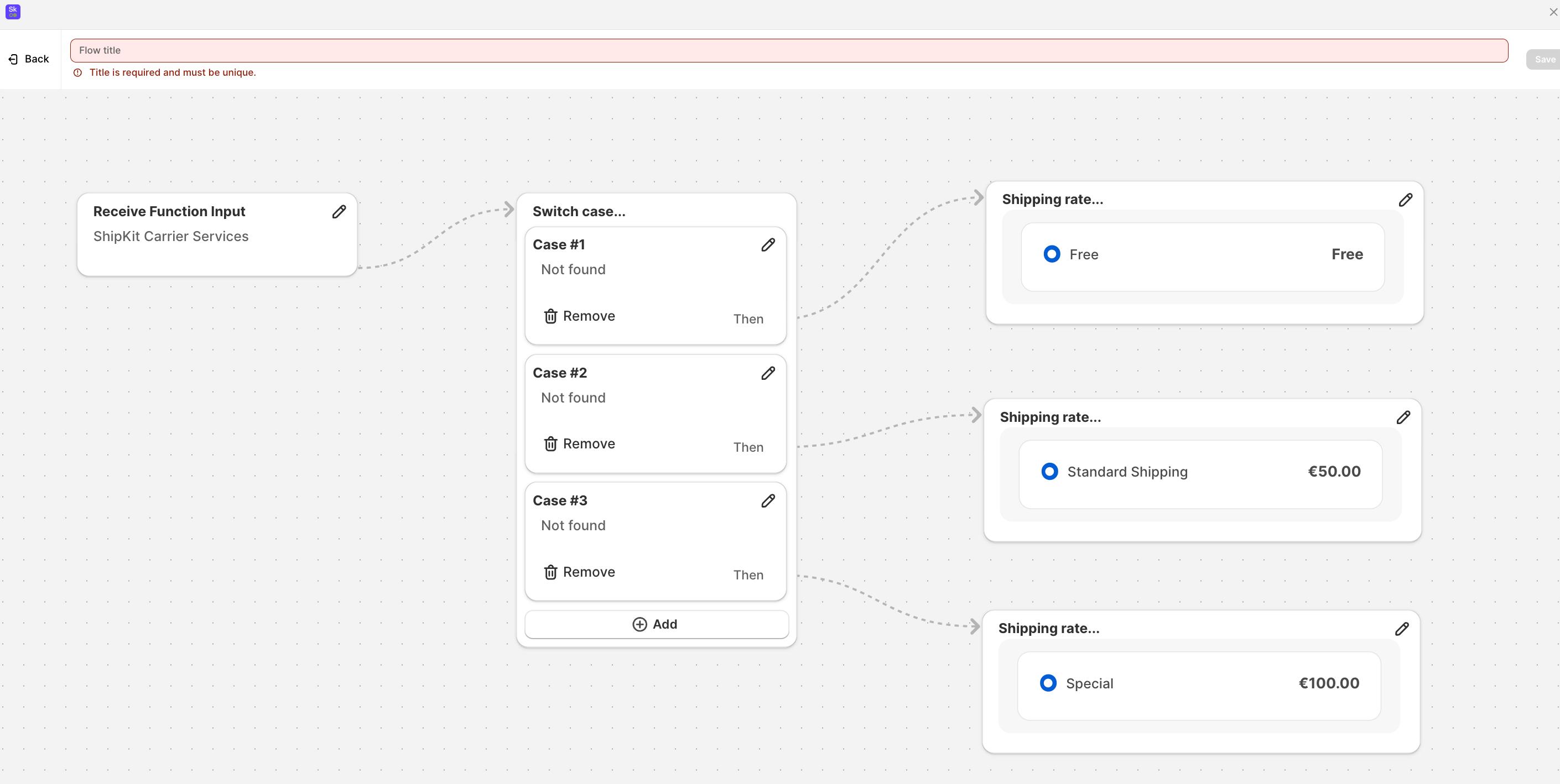Click pencil icon on Case #2
This screenshot has height=784, width=1560.
tap(768, 373)
